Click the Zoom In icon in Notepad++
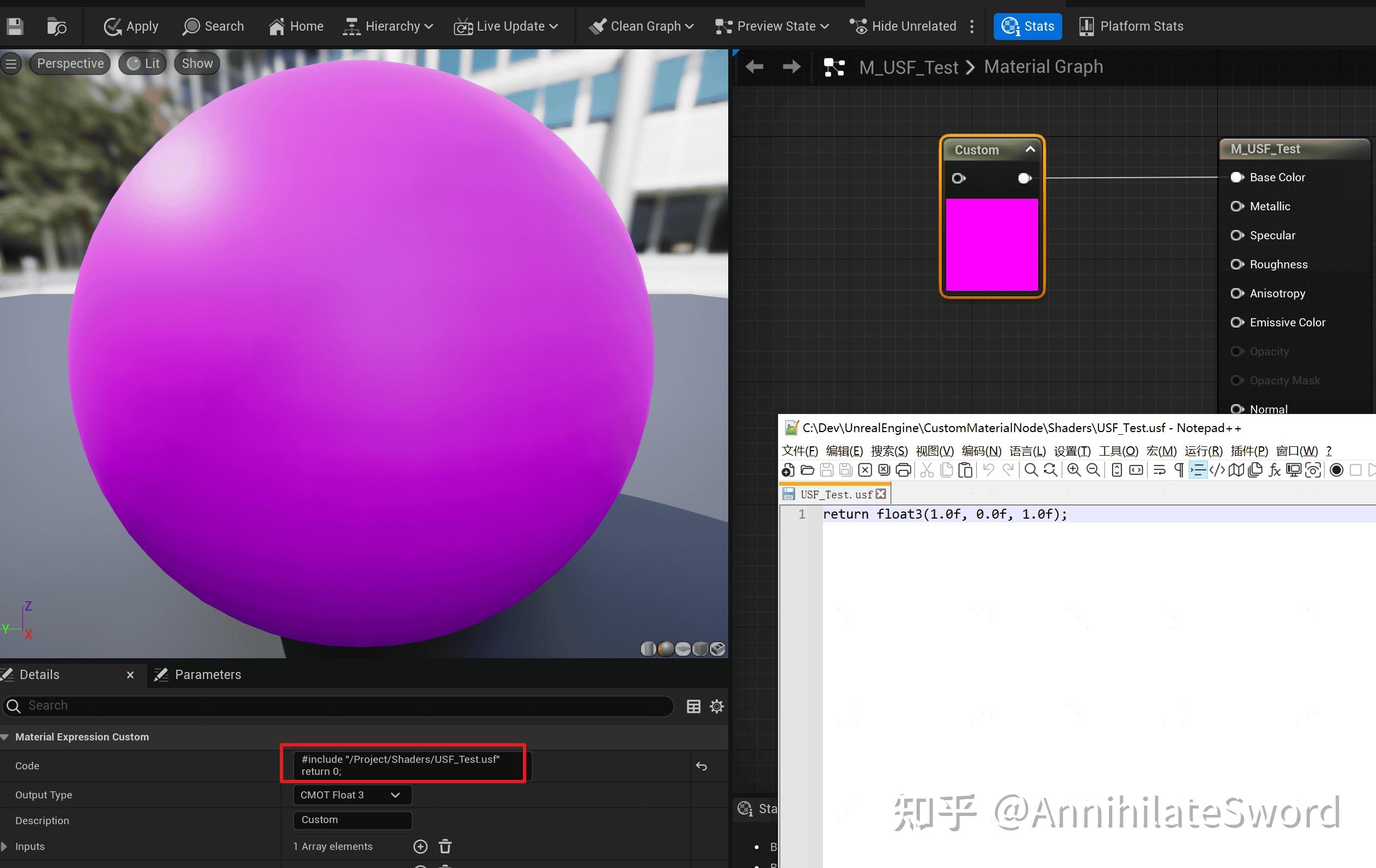1376x868 pixels. (1074, 470)
